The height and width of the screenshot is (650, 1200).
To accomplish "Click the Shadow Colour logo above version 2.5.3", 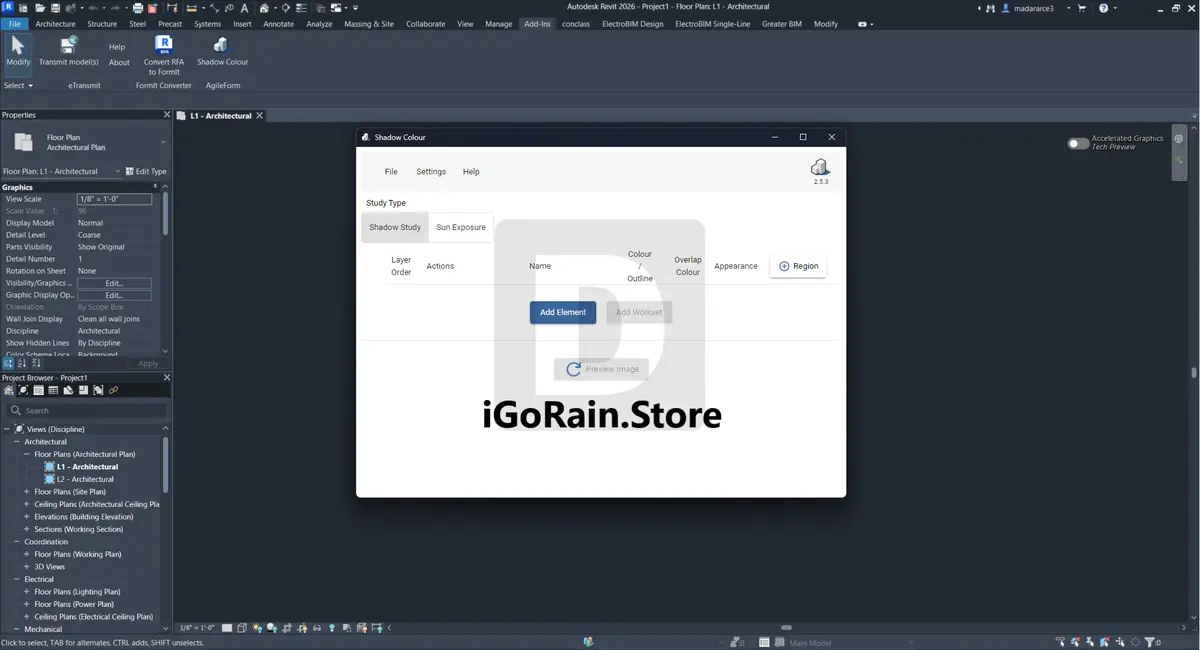I will click(x=820, y=167).
